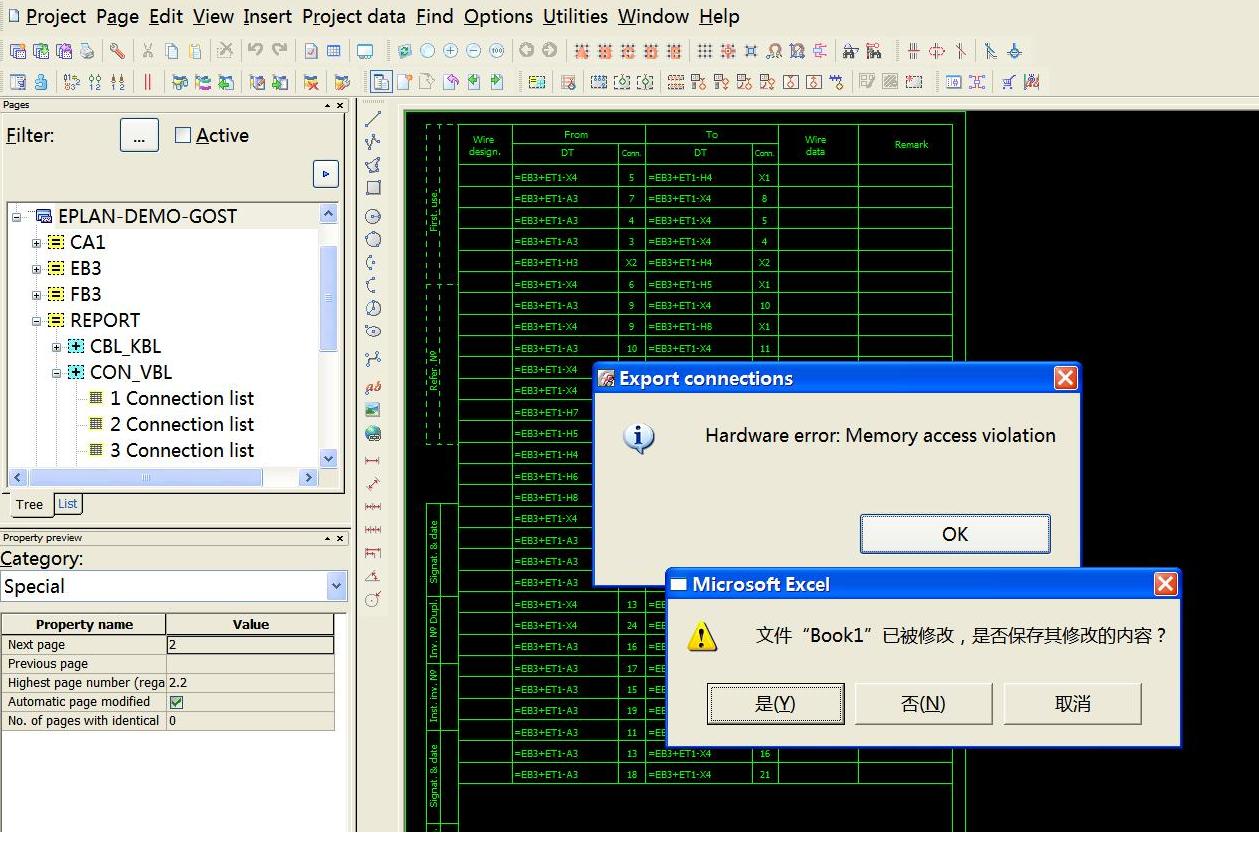The width and height of the screenshot is (1259, 868).
Task: Expand the EB3 tree node
Action: 36,268
